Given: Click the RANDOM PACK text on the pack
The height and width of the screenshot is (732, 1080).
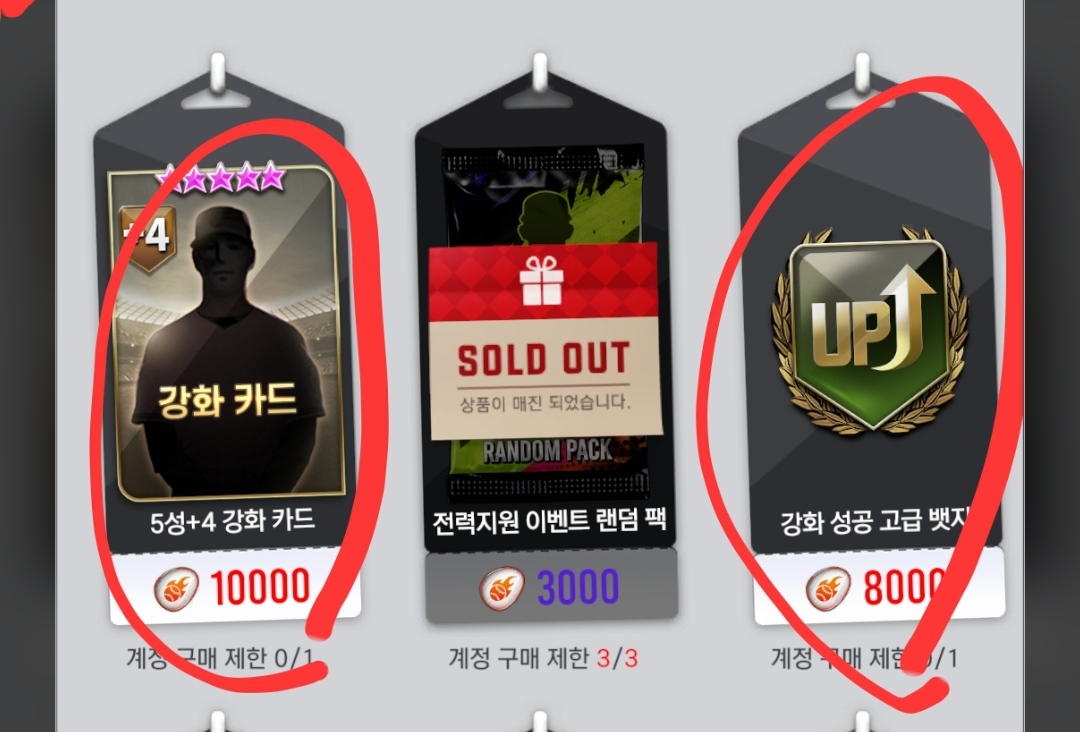Looking at the screenshot, I should coord(547,451).
